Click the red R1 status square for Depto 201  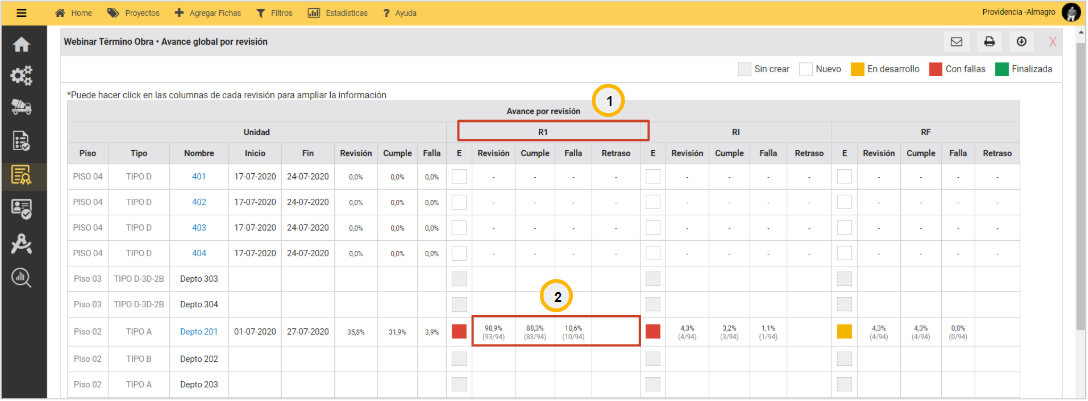pos(459,331)
